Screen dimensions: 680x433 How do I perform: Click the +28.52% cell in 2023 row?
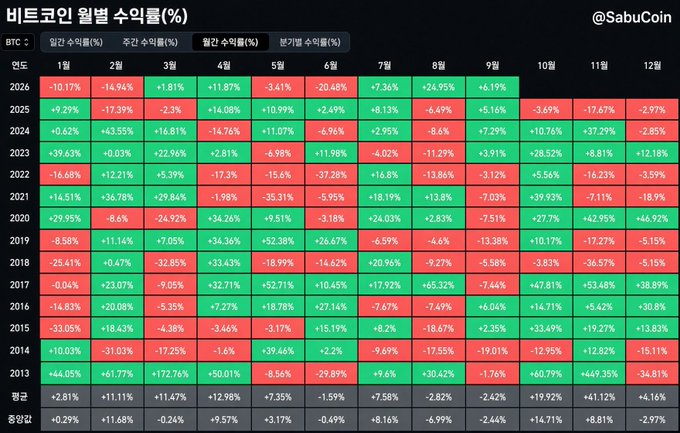pos(546,153)
